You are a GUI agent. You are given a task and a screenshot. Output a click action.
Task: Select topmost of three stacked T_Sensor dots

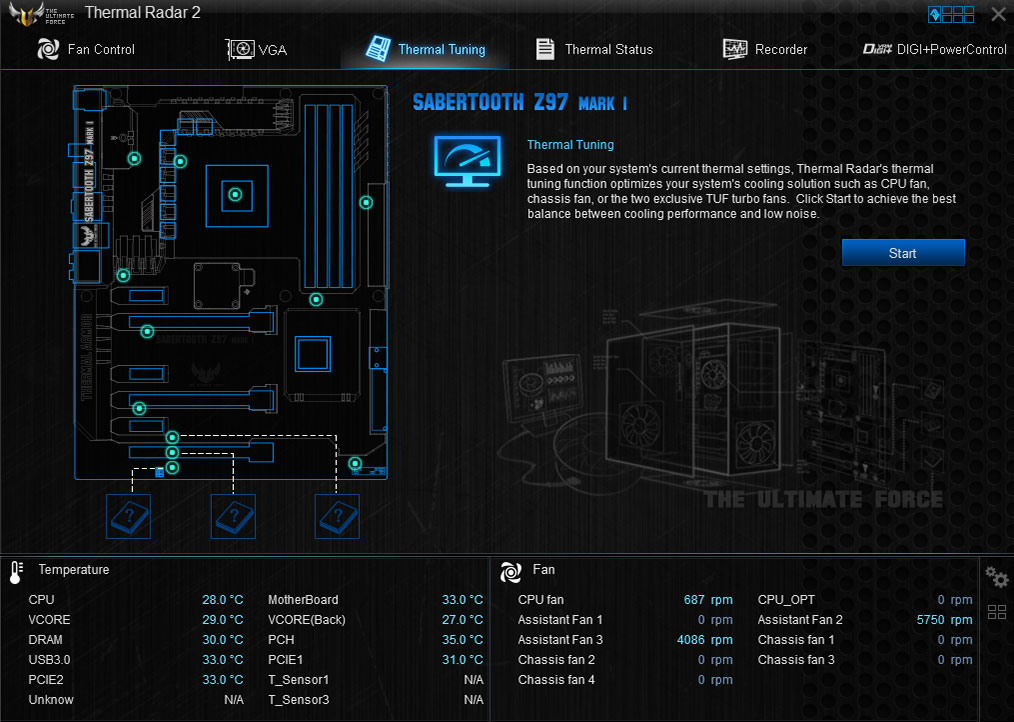172,437
